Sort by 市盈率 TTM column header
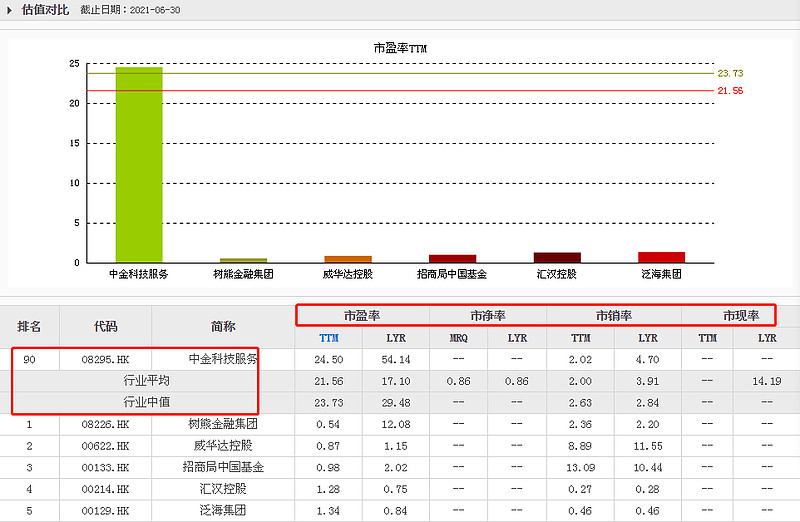Image resolution: width=800 pixels, height=522 pixels. coord(329,338)
